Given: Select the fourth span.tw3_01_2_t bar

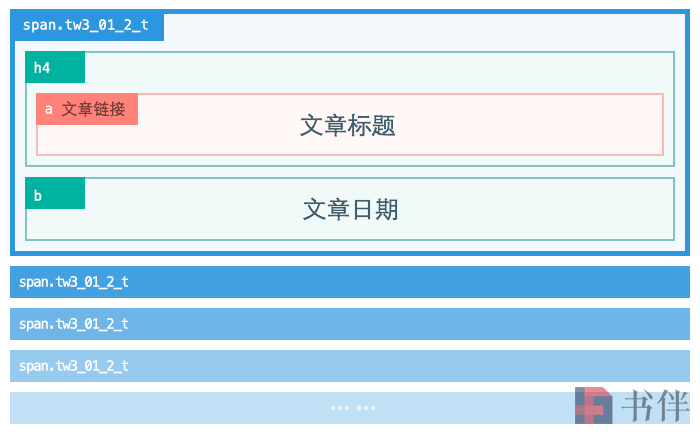Looking at the screenshot, I should [x=350, y=366].
